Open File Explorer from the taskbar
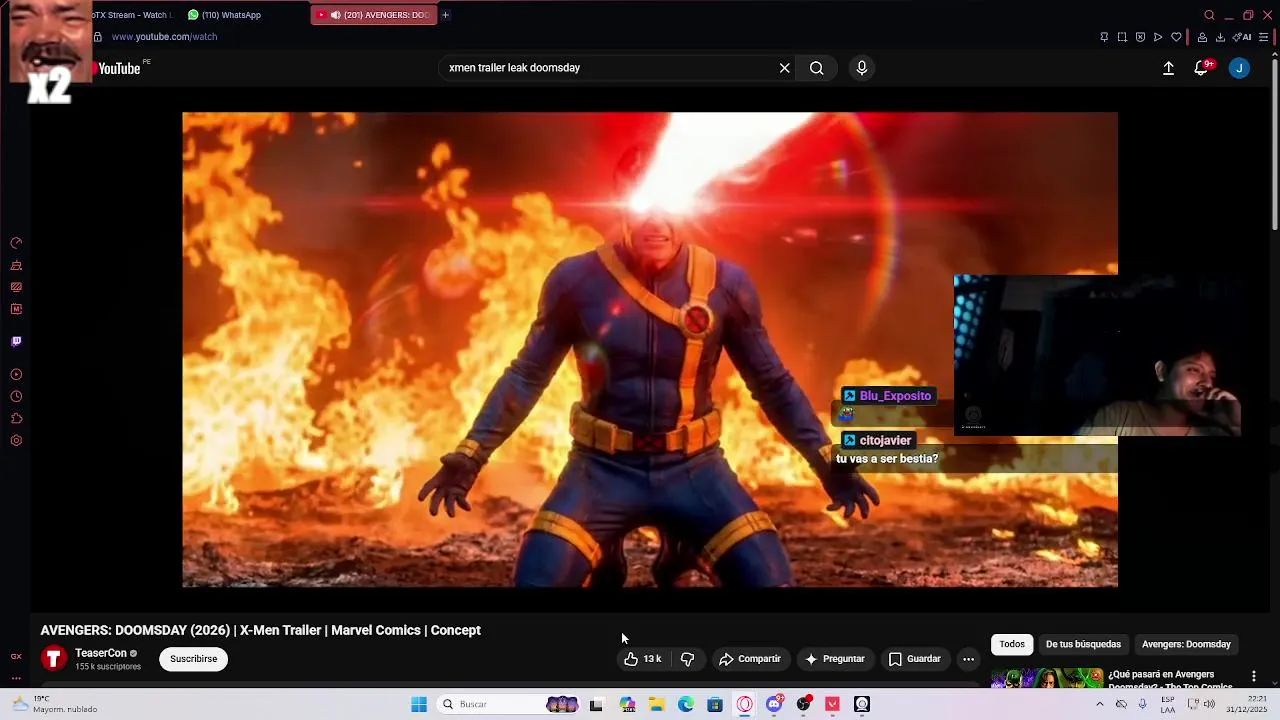This screenshot has height=720, width=1280. pyautogui.click(x=657, y=704)
